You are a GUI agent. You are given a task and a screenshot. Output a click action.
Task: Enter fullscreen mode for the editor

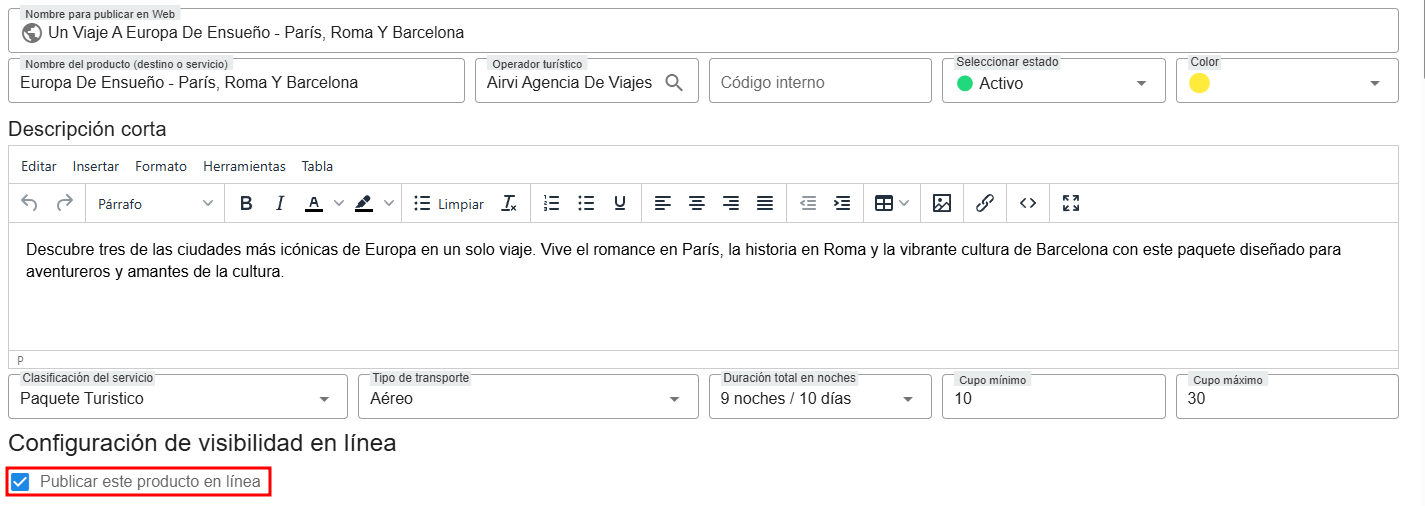coord(1071,203)
